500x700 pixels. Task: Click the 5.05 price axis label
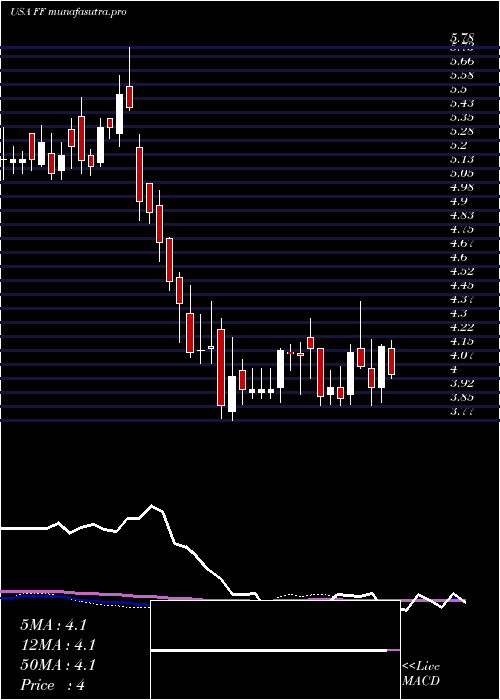coord(462,173)
